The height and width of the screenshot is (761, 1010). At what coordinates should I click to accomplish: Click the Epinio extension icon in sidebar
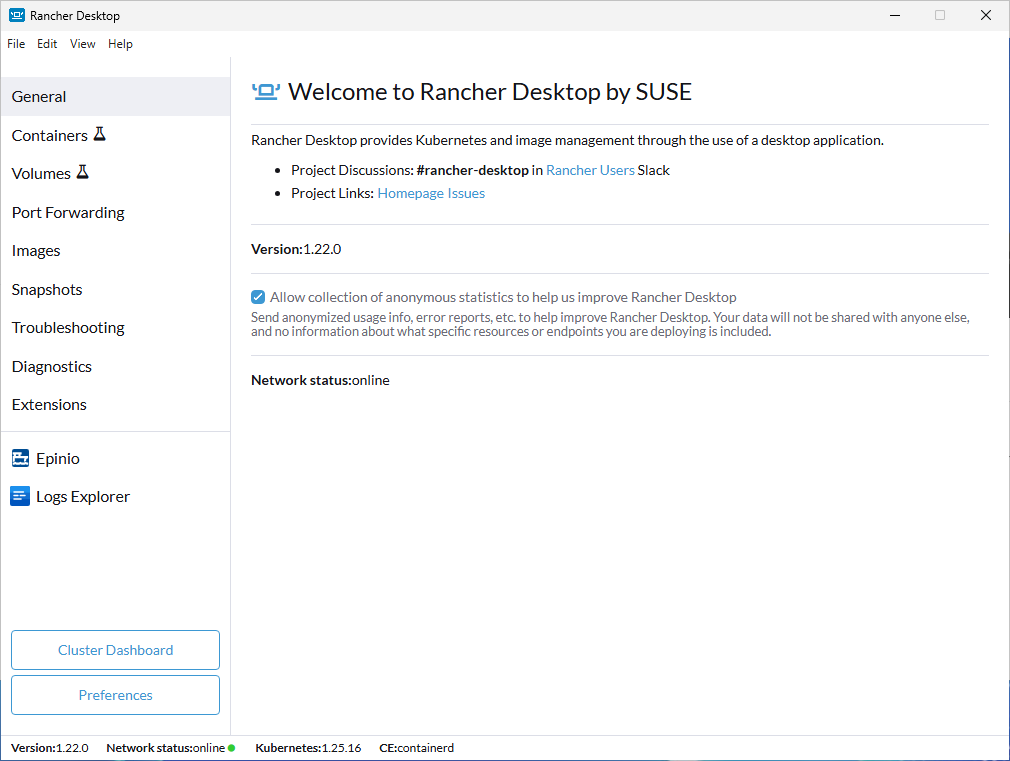tap(20, 458)
